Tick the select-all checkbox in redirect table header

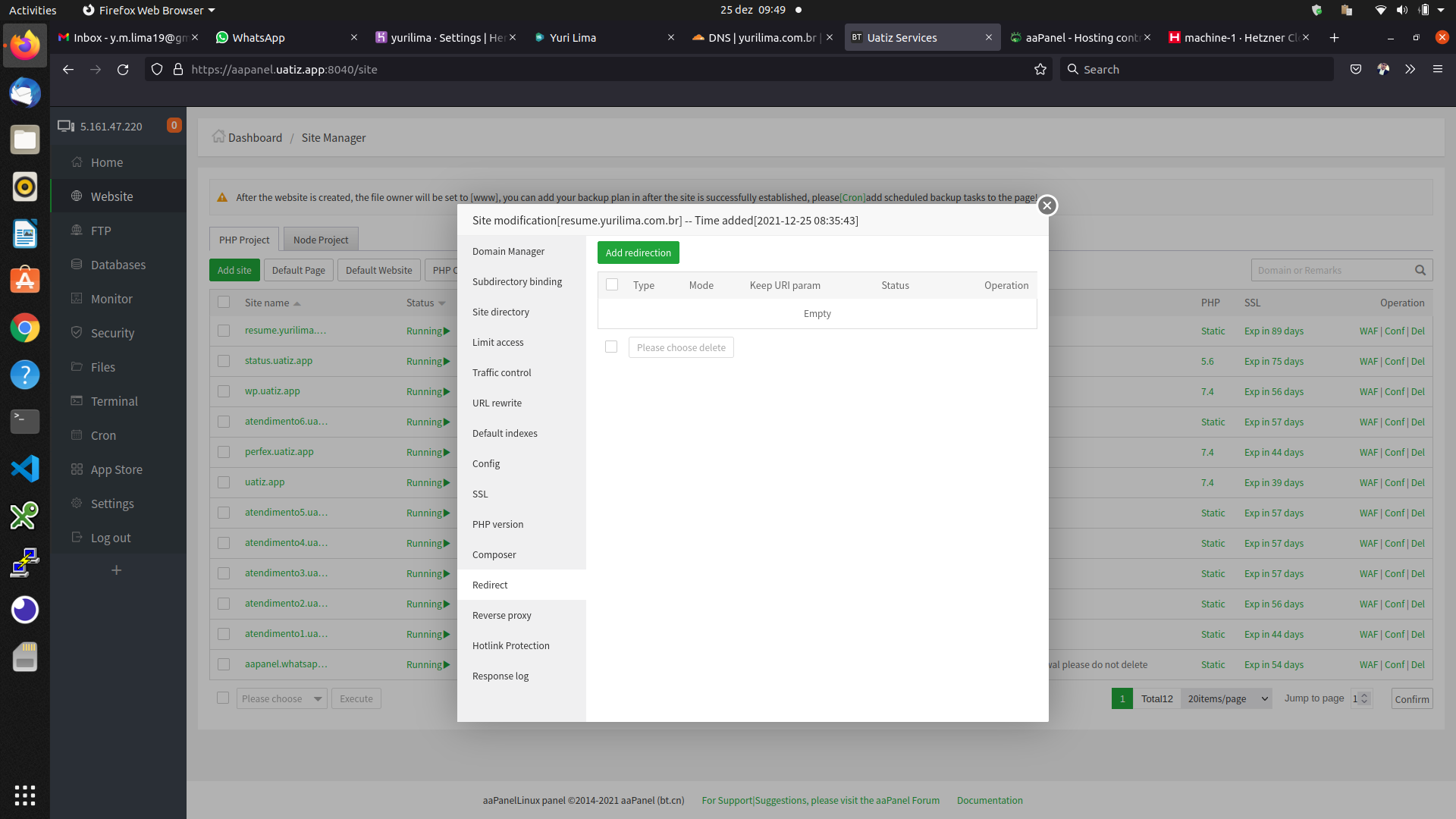(x=612, y=285)
